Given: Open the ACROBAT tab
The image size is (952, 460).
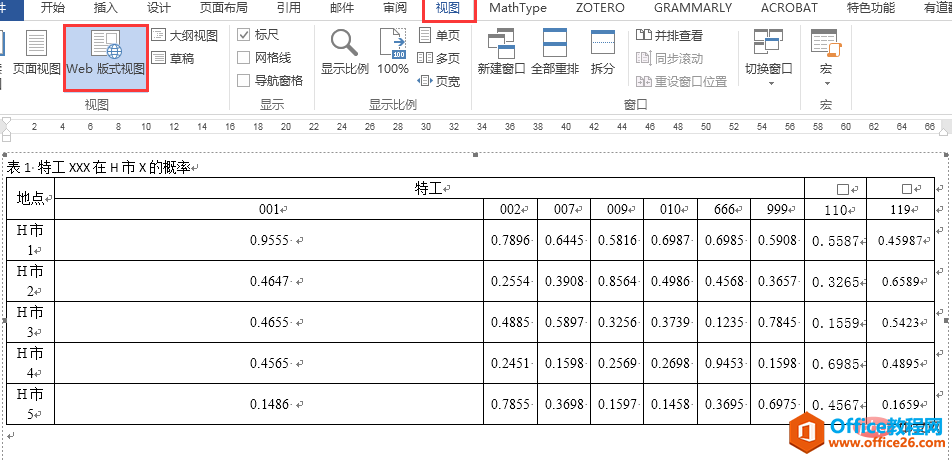Looking at the screenshot, I should [x=789, y=8].
